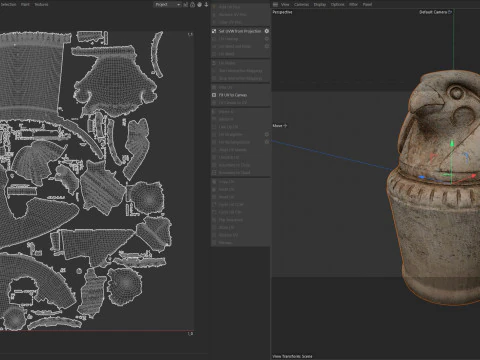Open the Options menu in viewport
This screenshot has width=480, height=360.
tap(337, 4)
